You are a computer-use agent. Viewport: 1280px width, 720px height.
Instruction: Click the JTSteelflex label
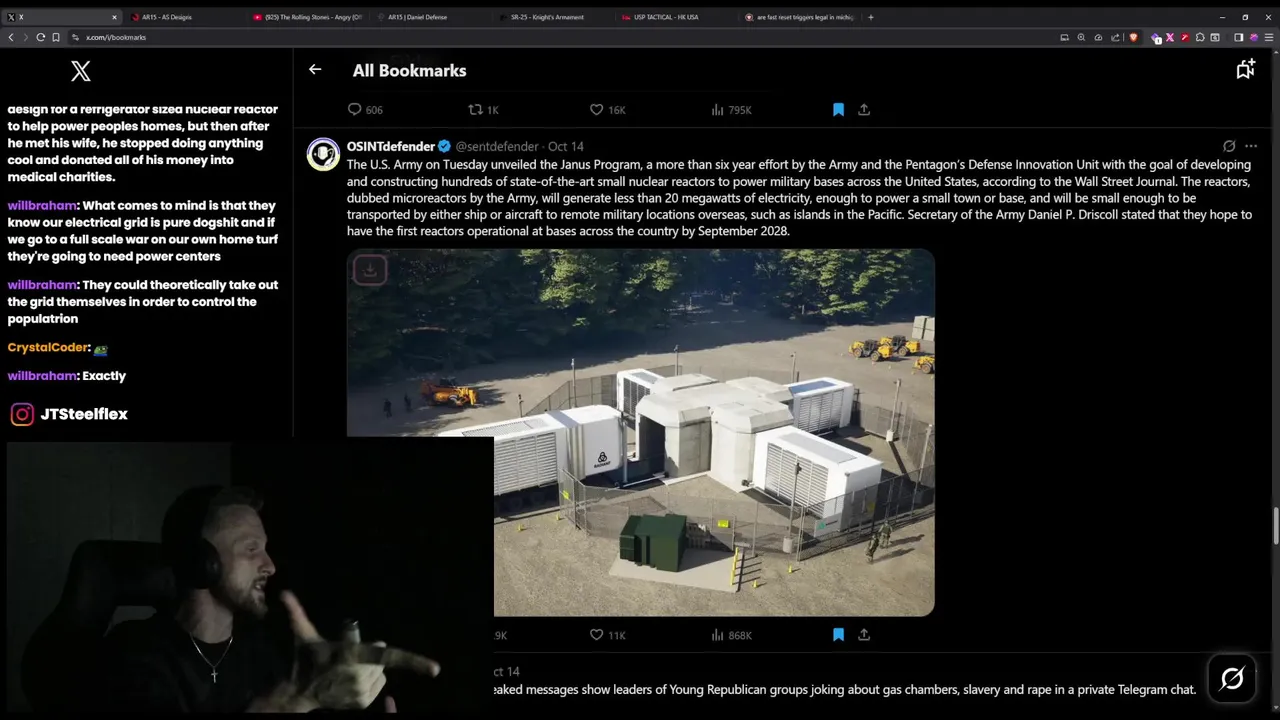(x=84, y=414)
